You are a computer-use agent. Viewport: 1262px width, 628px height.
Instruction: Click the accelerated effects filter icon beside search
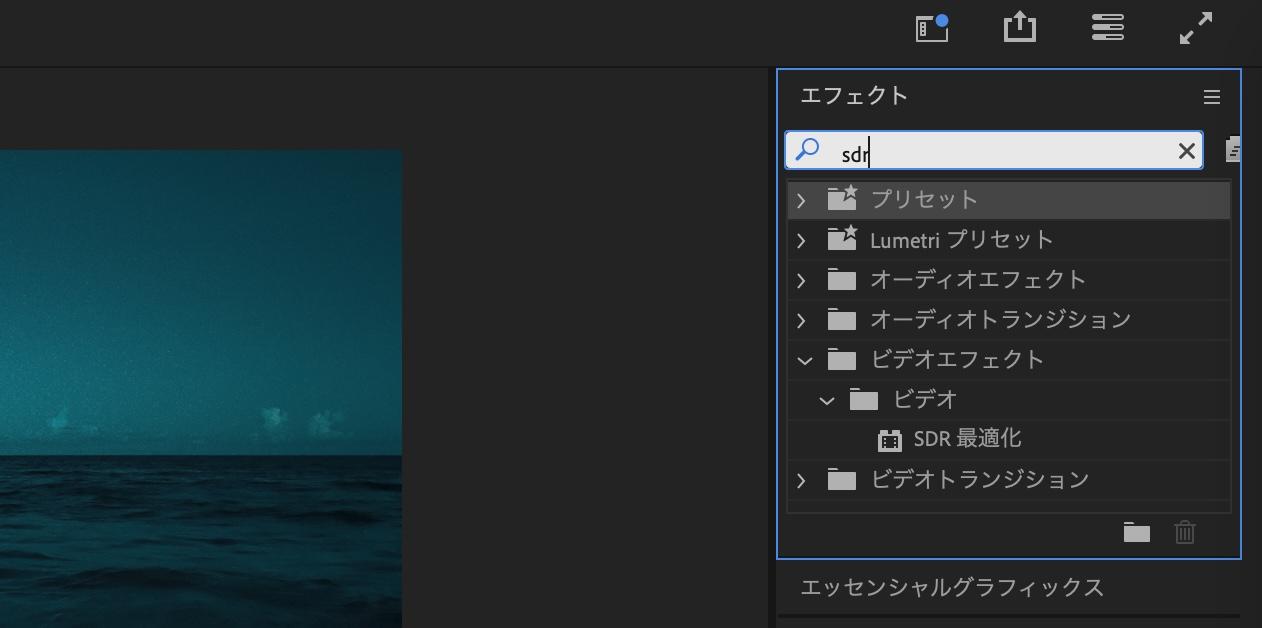1234,150
